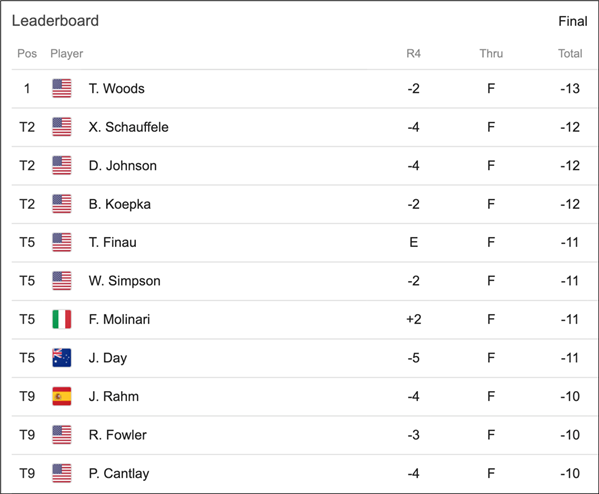The image size is (599, 494).
Task: Click the flag icon beside P. Cantlay
Action: (x=62, y=473)
